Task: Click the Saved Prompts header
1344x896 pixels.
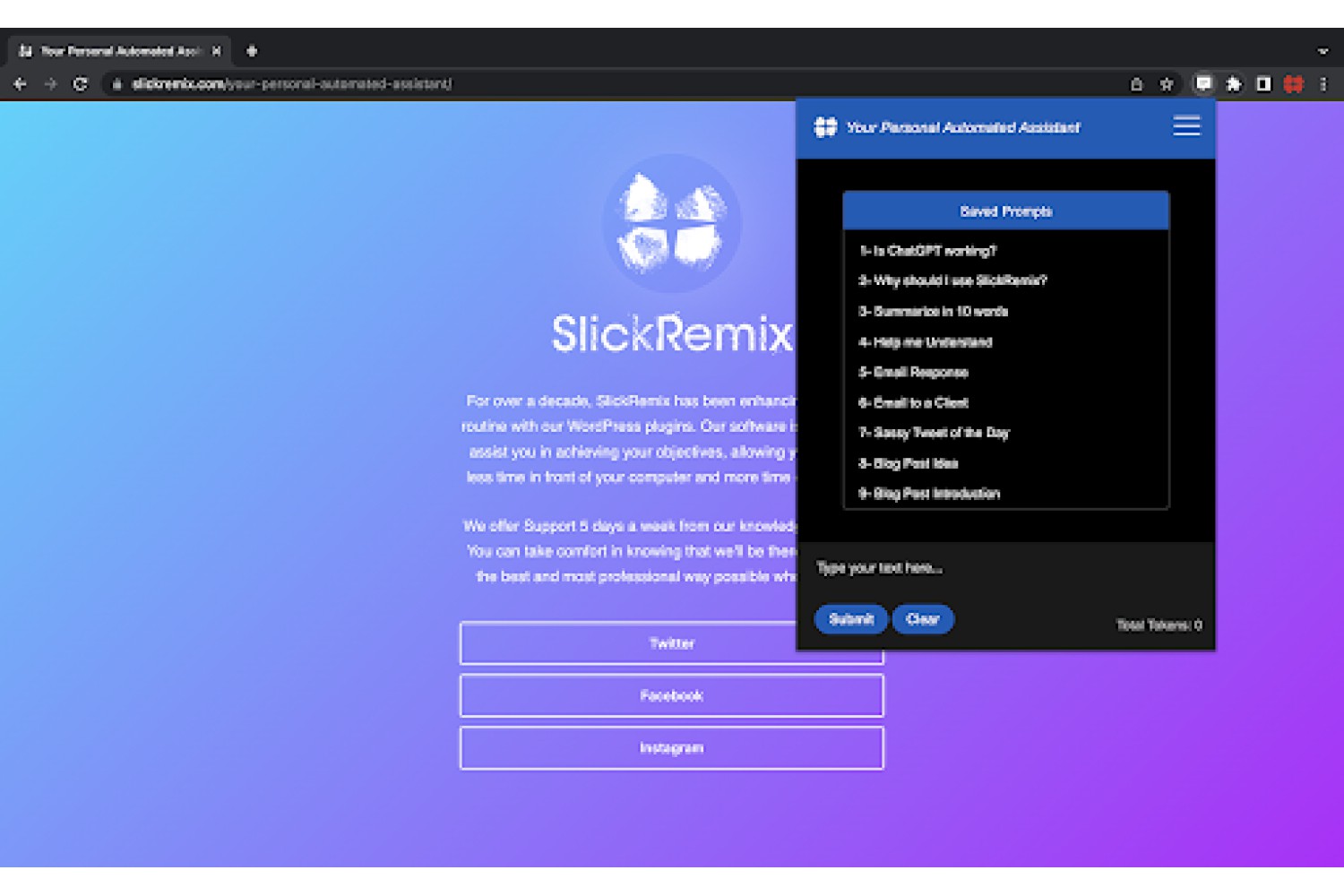Action: click(x=1006, y=211)
